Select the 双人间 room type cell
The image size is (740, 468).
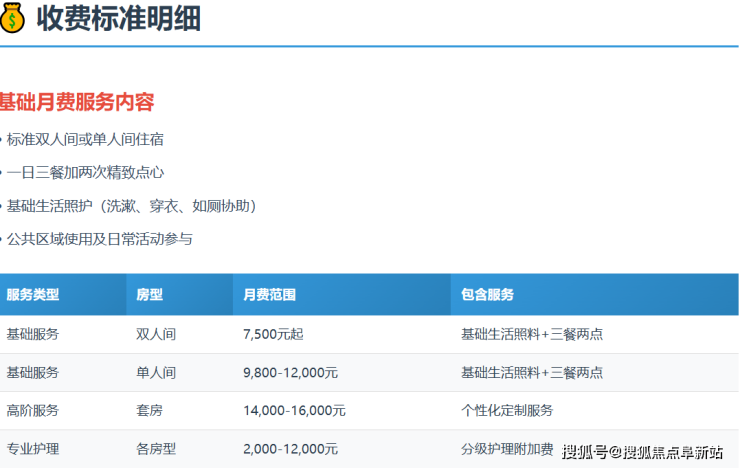tap(156, 334)
